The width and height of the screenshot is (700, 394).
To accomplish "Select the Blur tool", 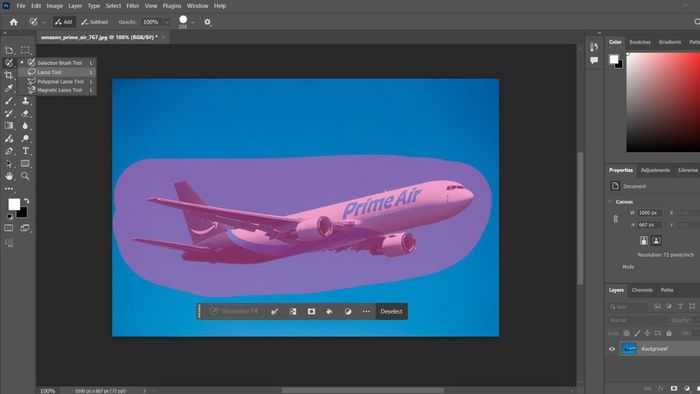I will pyautogui.click(x=25, y=126).
